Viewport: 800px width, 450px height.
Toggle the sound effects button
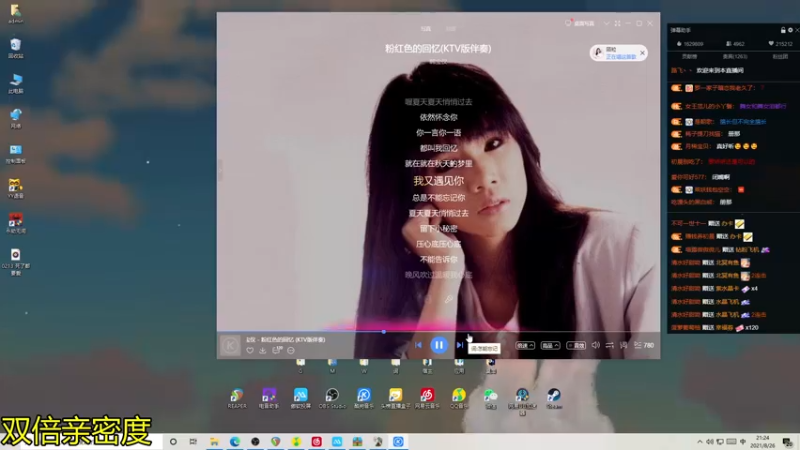point(576,345)
